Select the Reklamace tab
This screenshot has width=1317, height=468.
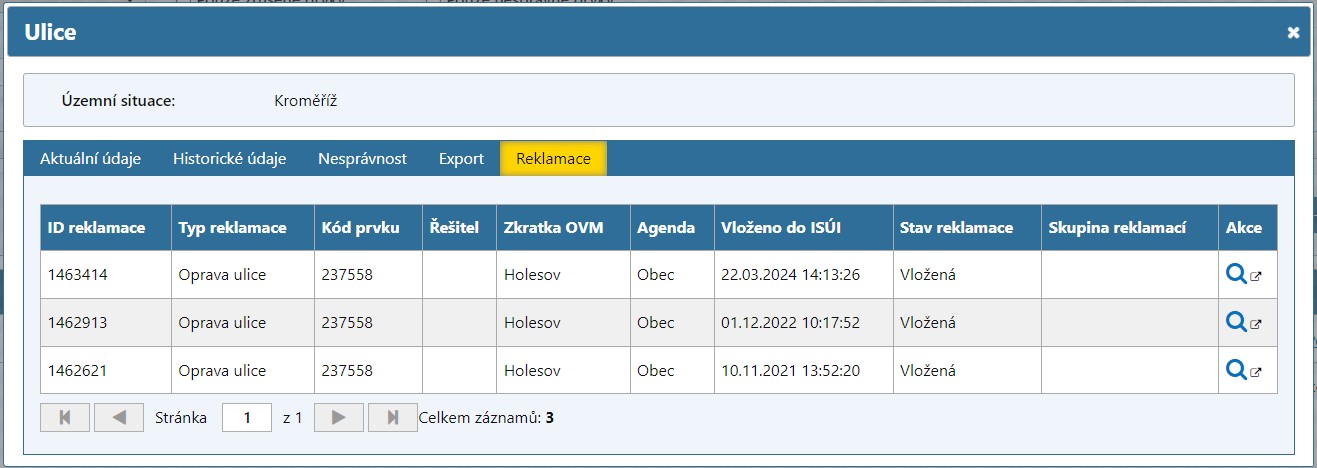[553, 159]
